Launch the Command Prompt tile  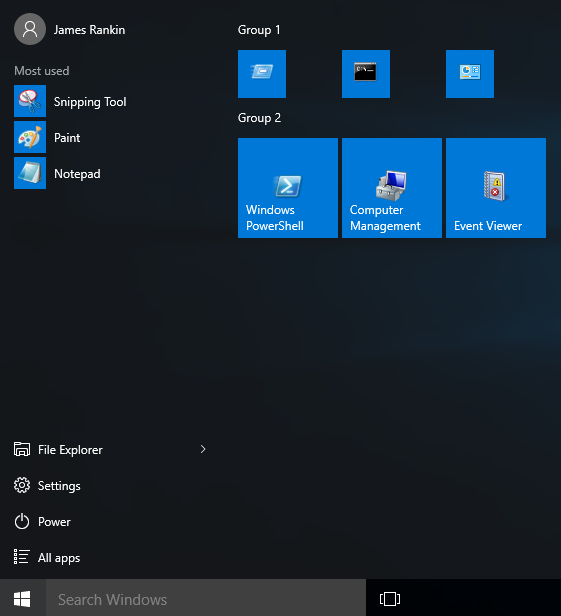click(x=366, y=74)
